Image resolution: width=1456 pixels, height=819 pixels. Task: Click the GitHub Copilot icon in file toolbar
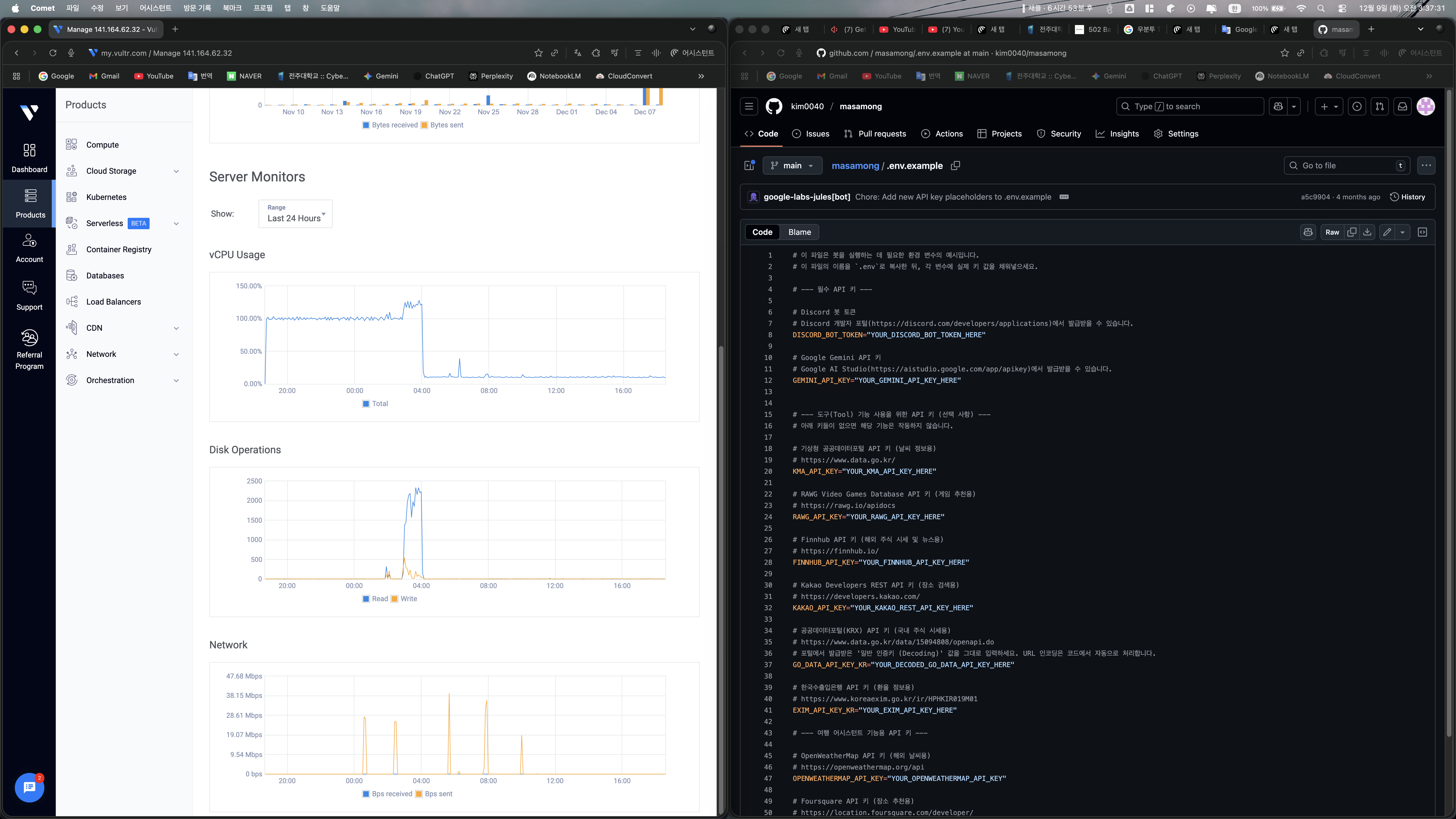[x=1308, y=232]
